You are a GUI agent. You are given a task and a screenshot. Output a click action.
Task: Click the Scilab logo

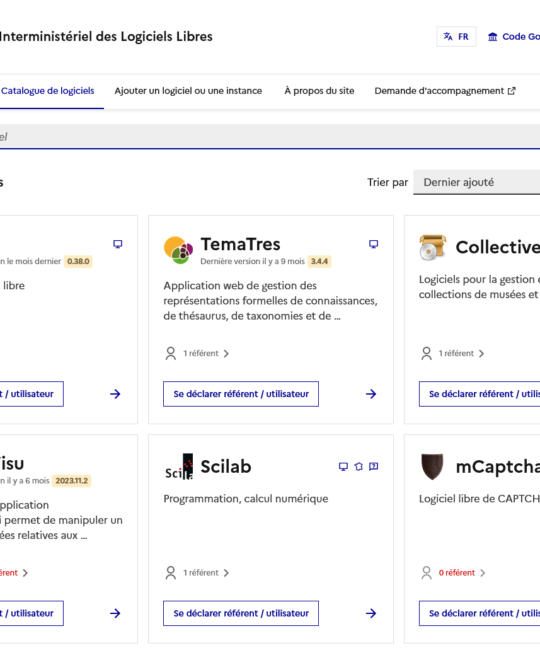179,467
